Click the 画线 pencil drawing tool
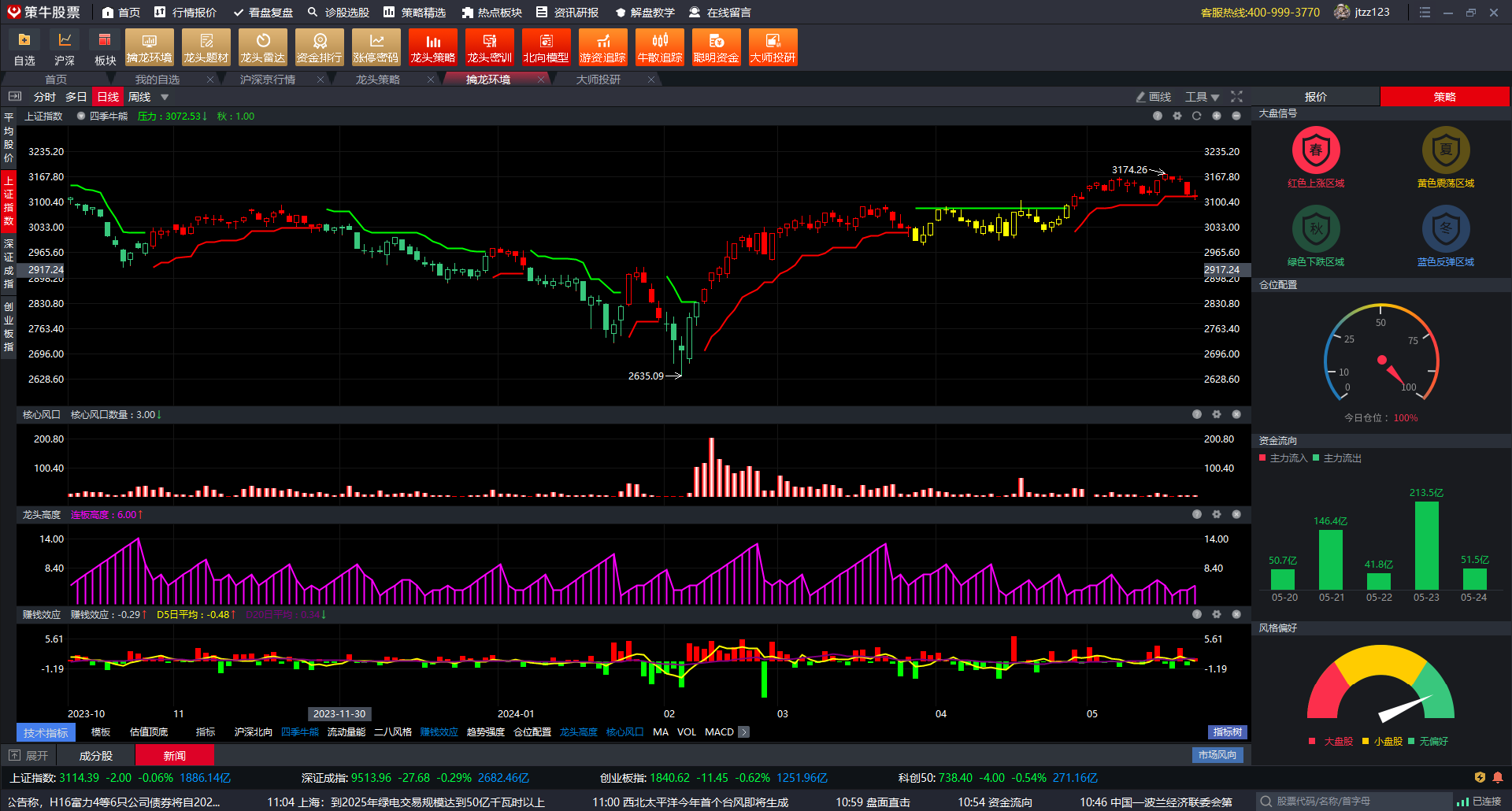Image resolution: width=1512 pixels, height=811 pixels. (1153, 97)
